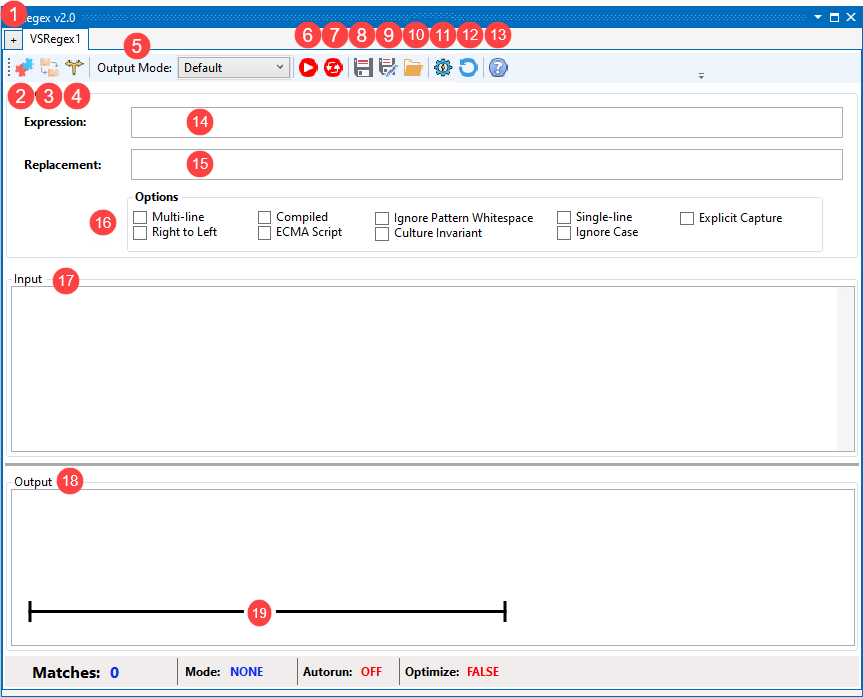Tick the Ignore Case checkbox

click(x=564, y=233)
